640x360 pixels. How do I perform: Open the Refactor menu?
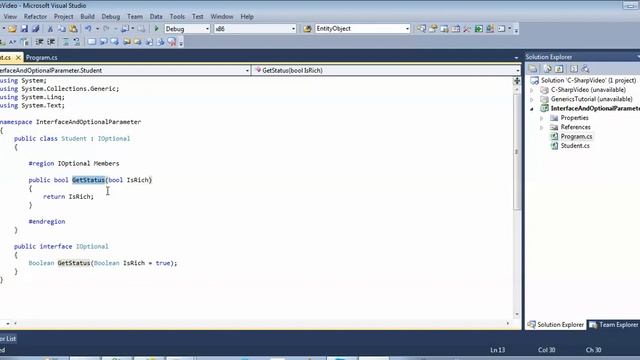pos(36,17)
